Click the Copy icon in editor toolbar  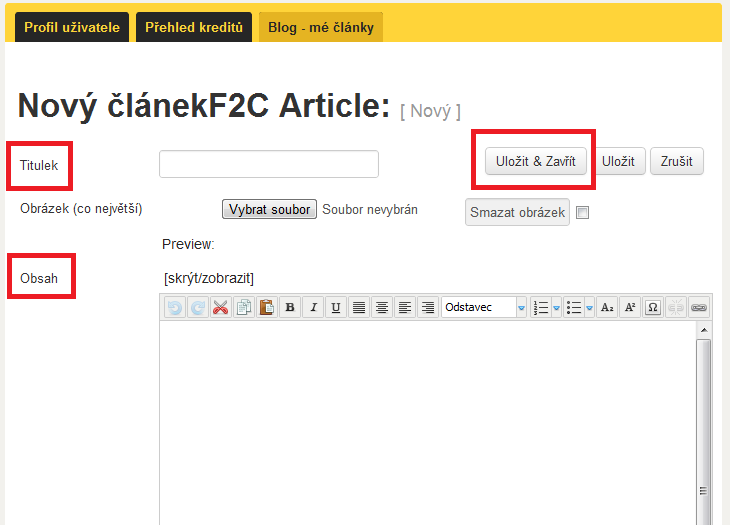(x=243, y=308)
